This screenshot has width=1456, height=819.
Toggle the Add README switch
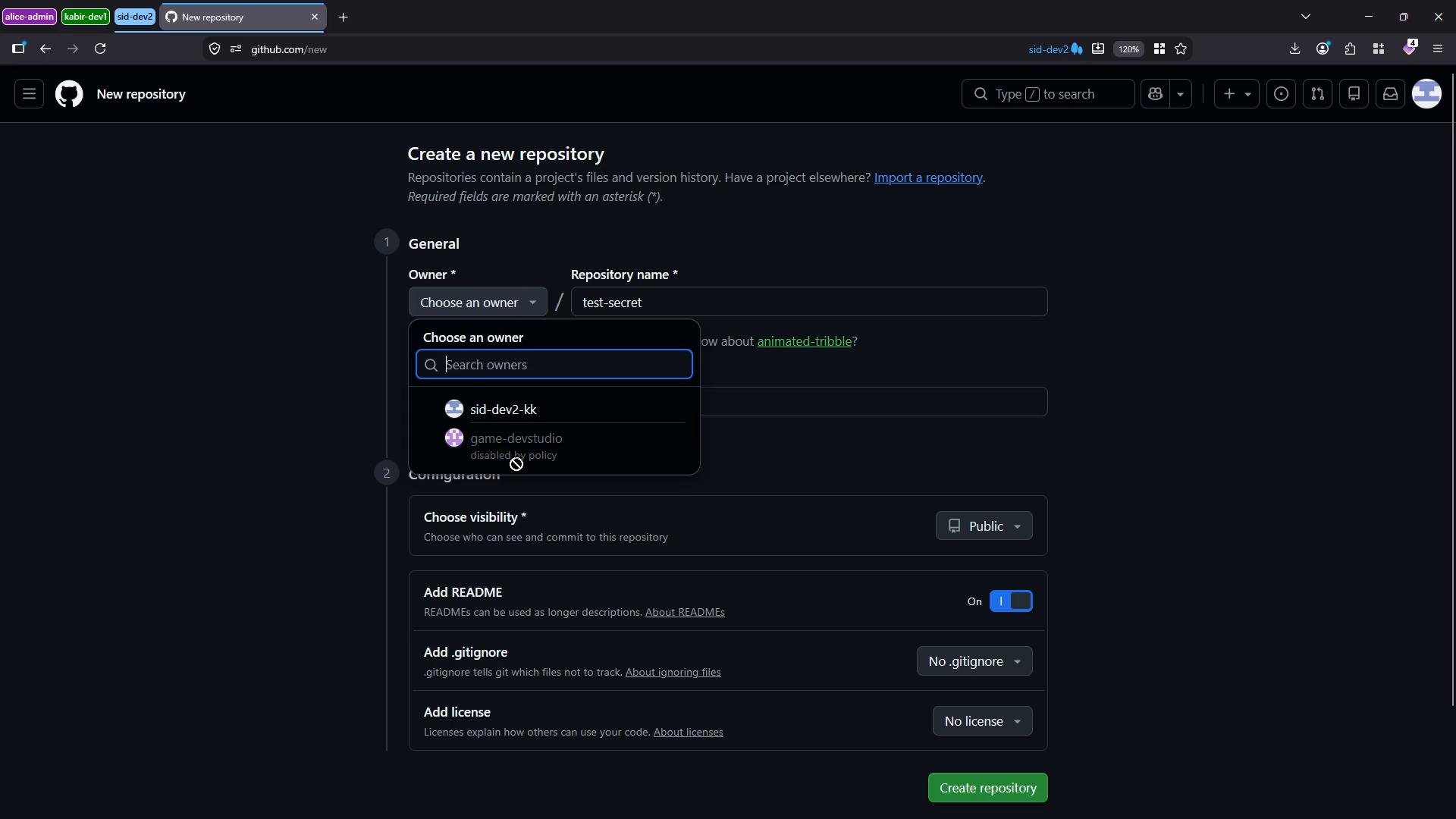1011,601
